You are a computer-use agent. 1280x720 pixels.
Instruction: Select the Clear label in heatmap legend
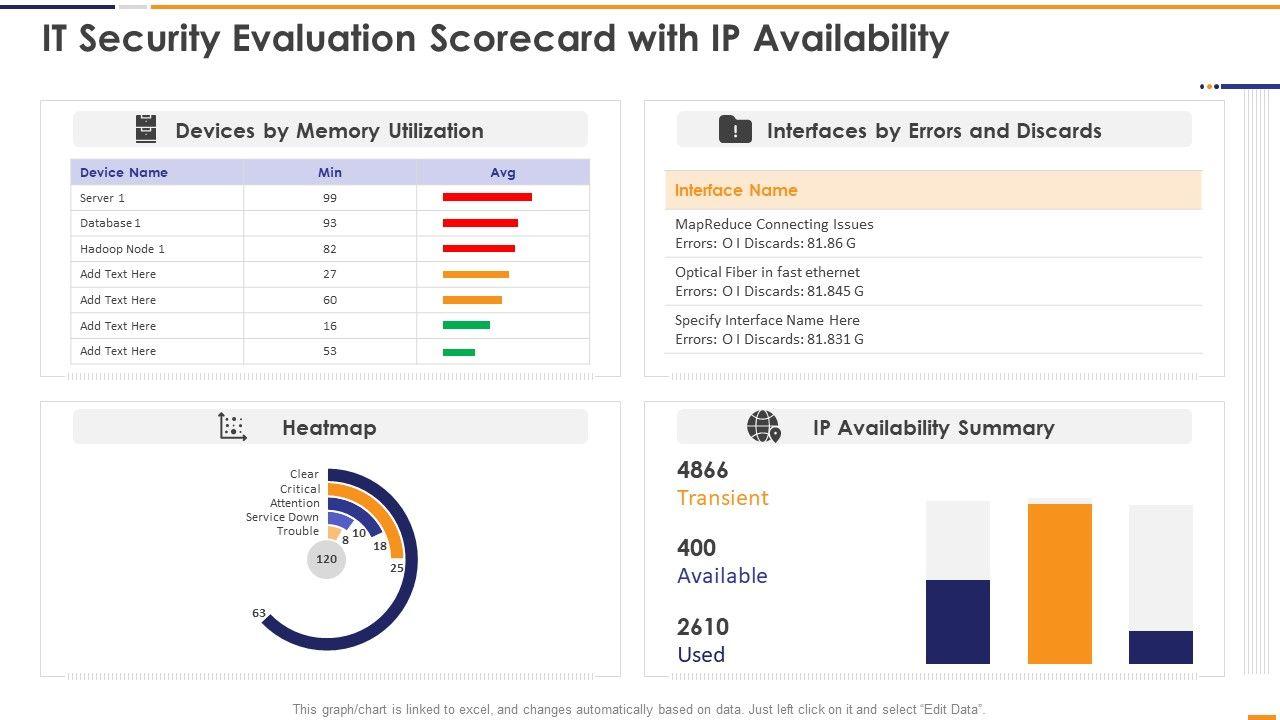pyautogui.click(x=304, y=474)
